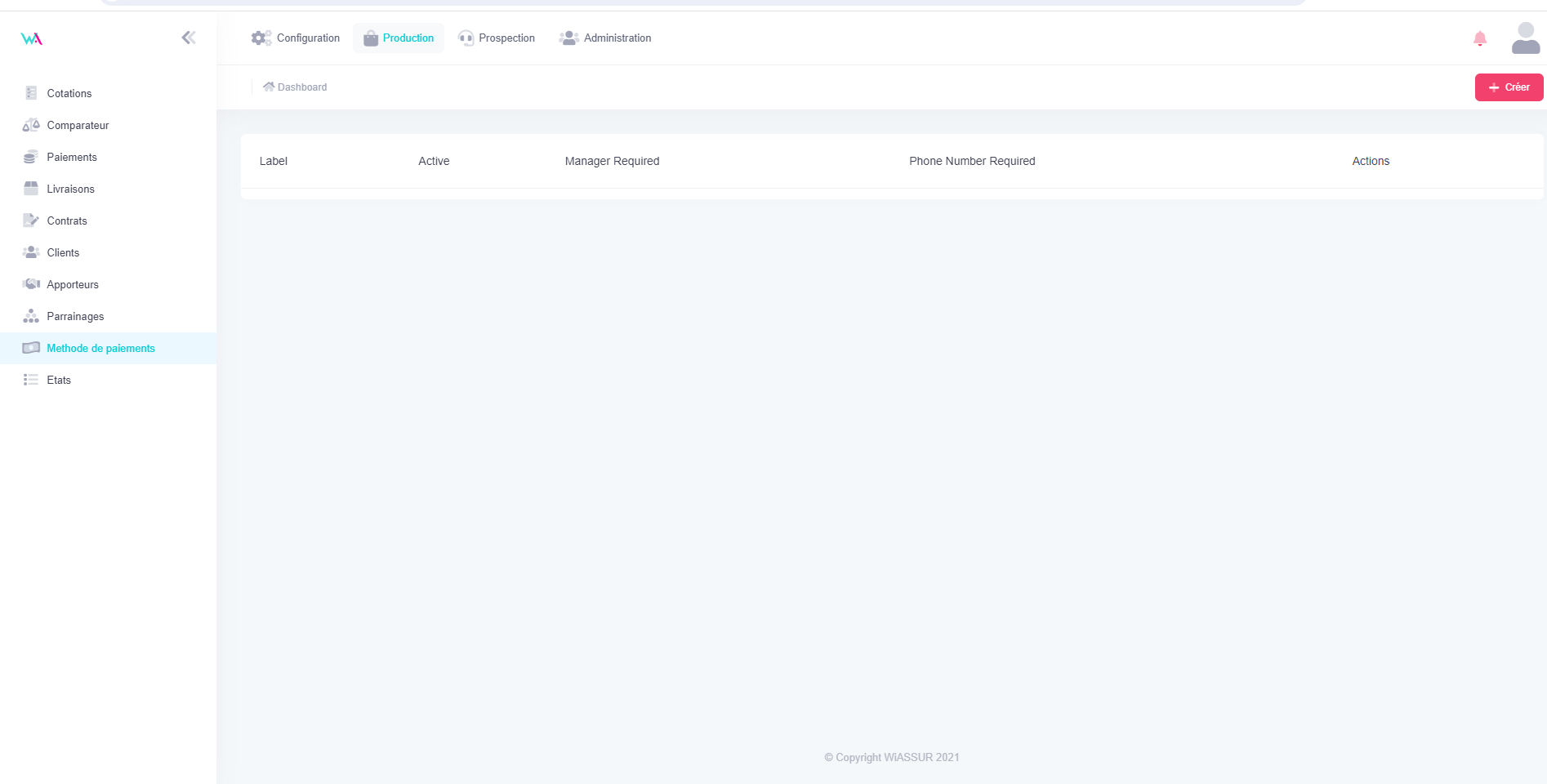Open the Prospection tab
Screen dimensions: 1547x784
497,38
